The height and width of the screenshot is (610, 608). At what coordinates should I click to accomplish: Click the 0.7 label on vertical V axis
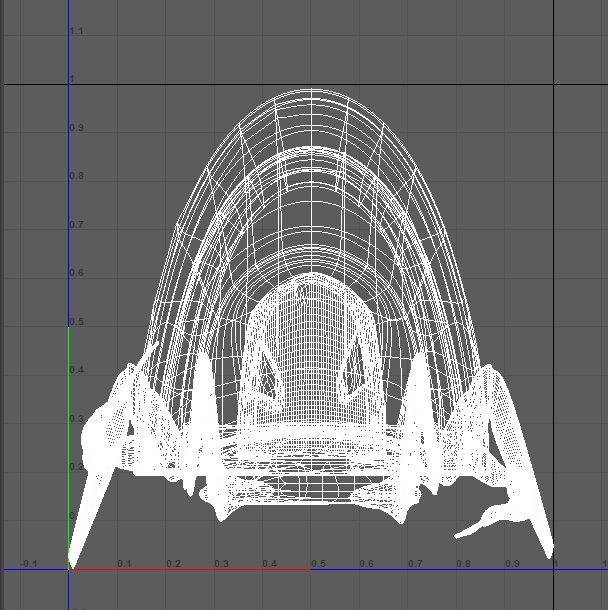(77, 224)
